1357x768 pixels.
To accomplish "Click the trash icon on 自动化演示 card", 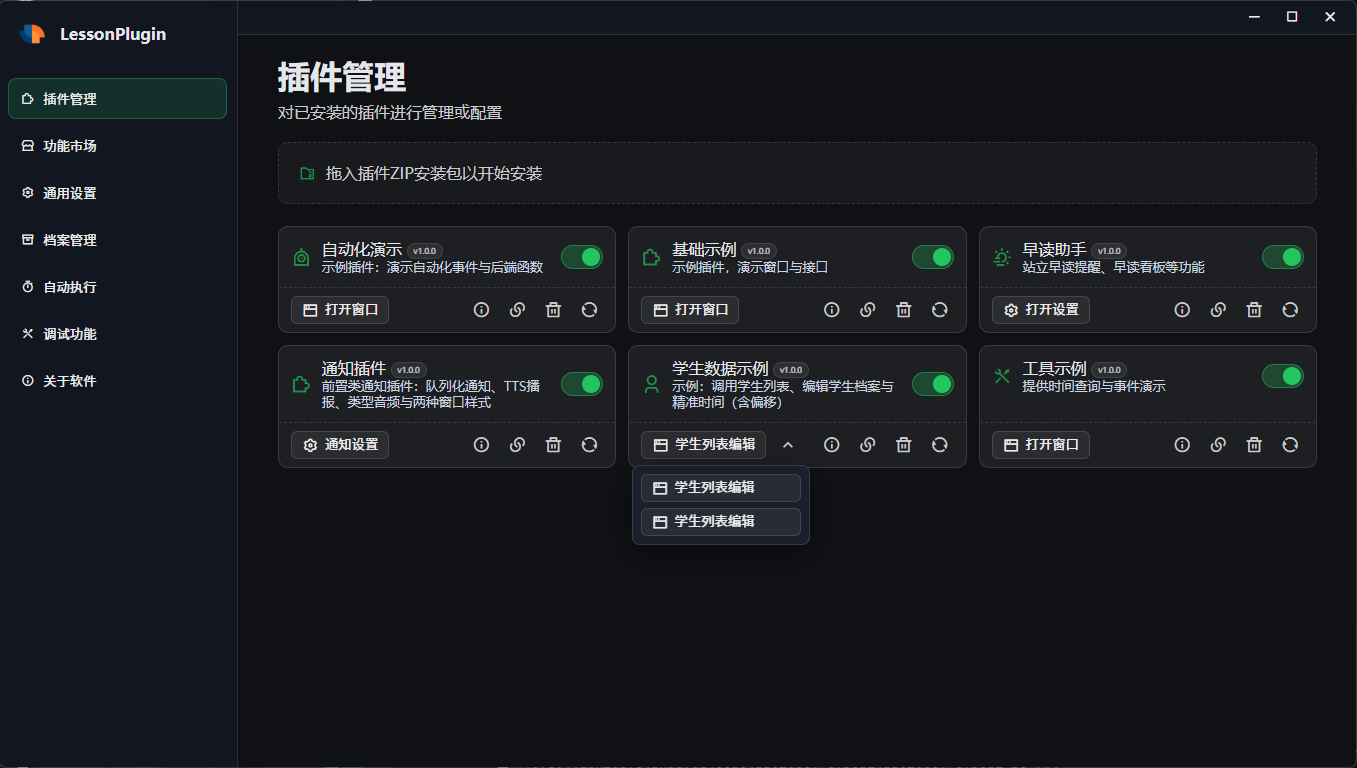I will point(553,310).
